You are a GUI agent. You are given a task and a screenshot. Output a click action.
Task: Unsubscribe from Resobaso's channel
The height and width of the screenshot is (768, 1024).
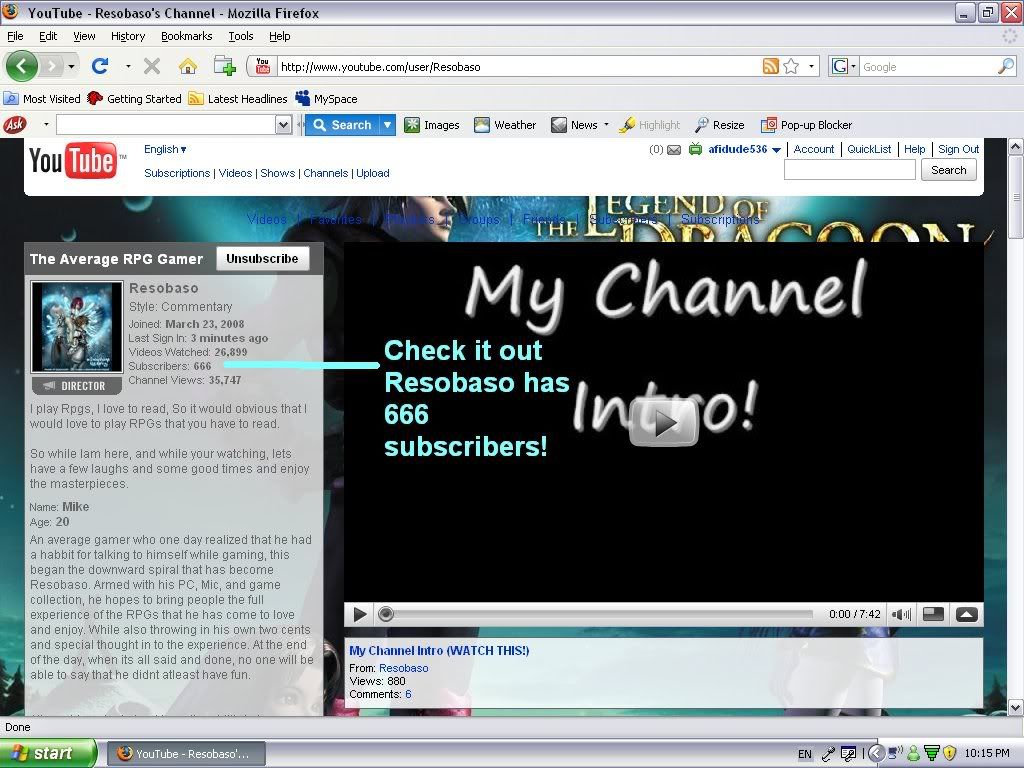click(x=262, y=259)
